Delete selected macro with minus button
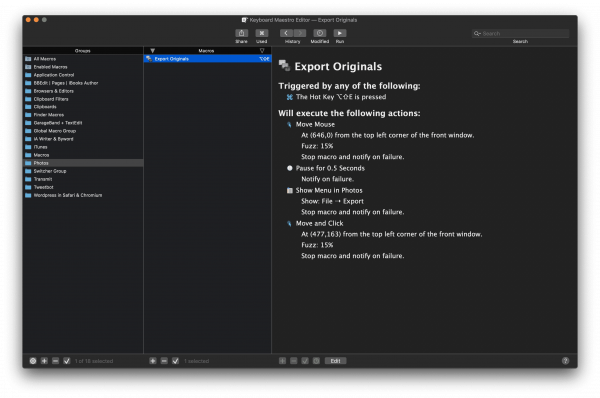Image resolution: width=600 pixels, height=398 pixels. pyautogui.click(x=164, y=361)
